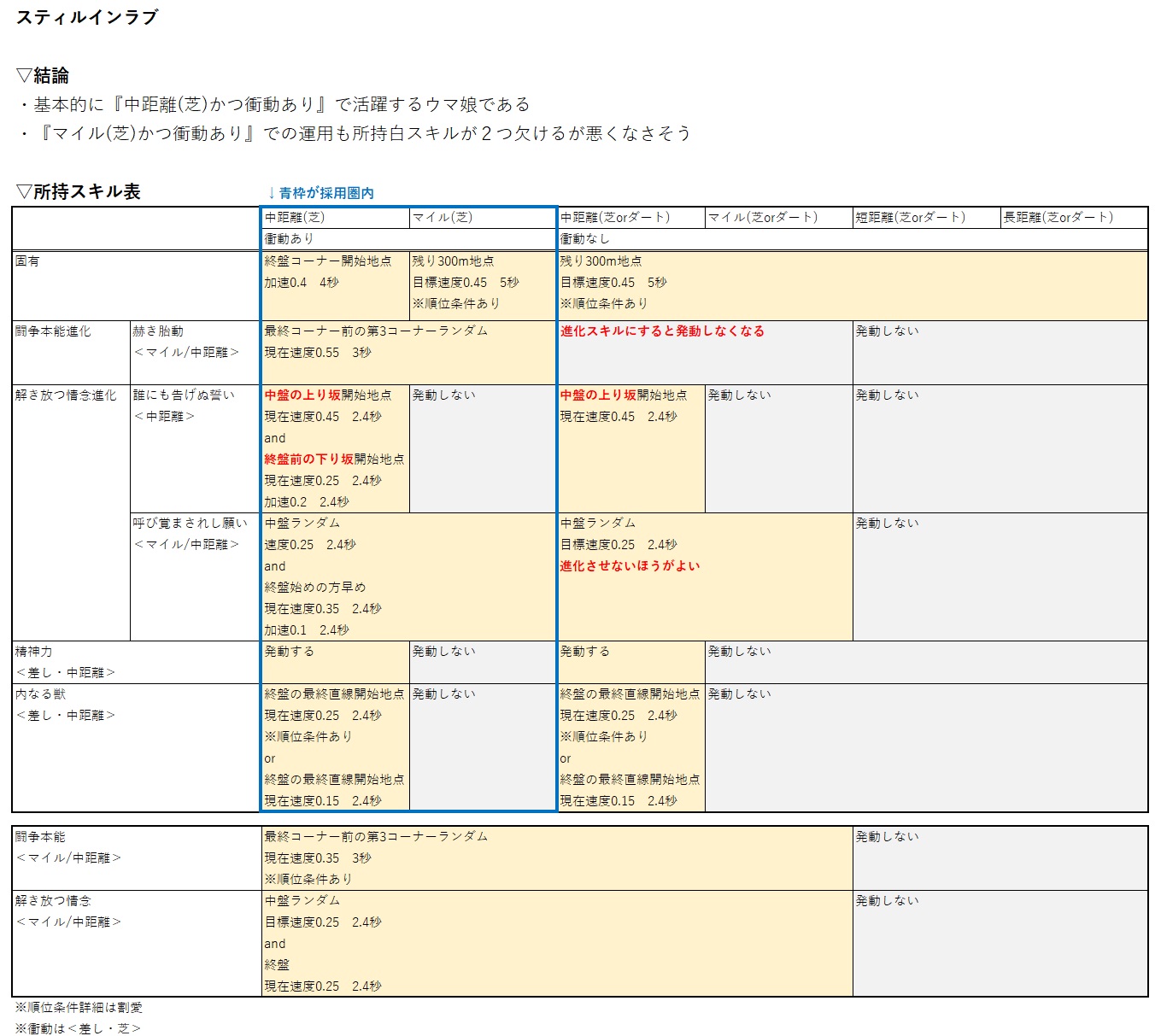Image resolution: width=1161 pixels, height=1036 pixels.
Task: Select the value 加速0.2 2.4秒
Action: pos(307,501)
